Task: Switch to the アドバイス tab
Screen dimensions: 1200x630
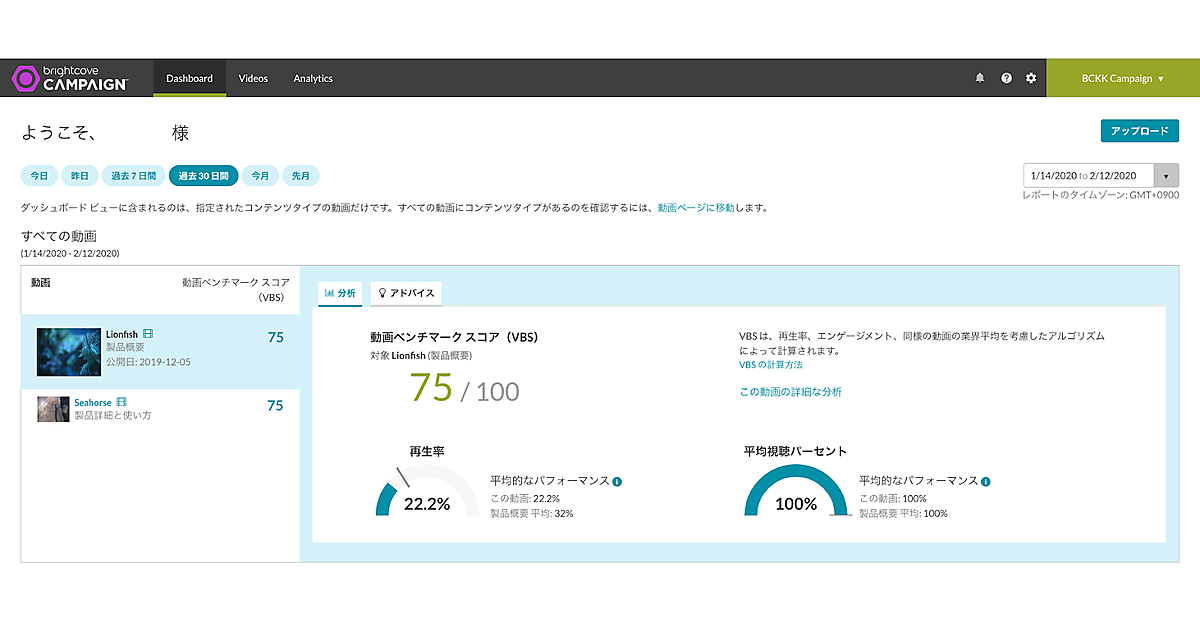Action: coord(405,294)
